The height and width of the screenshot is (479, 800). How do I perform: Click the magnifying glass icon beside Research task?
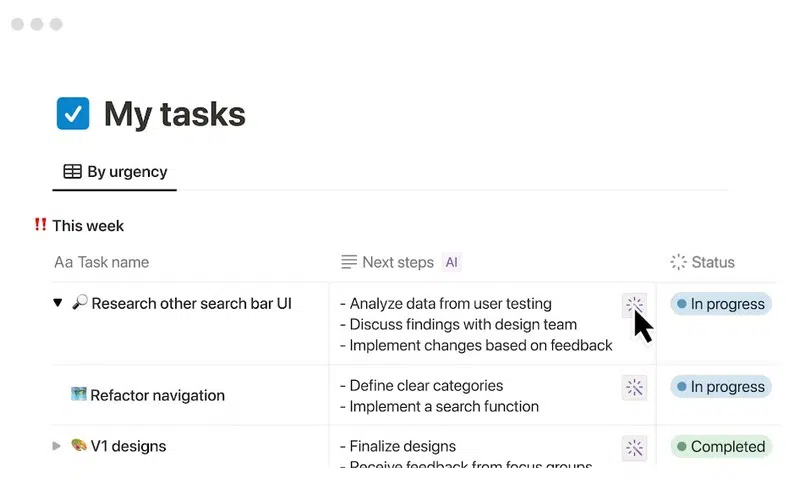pyautogui.click(x=80, y=303)
